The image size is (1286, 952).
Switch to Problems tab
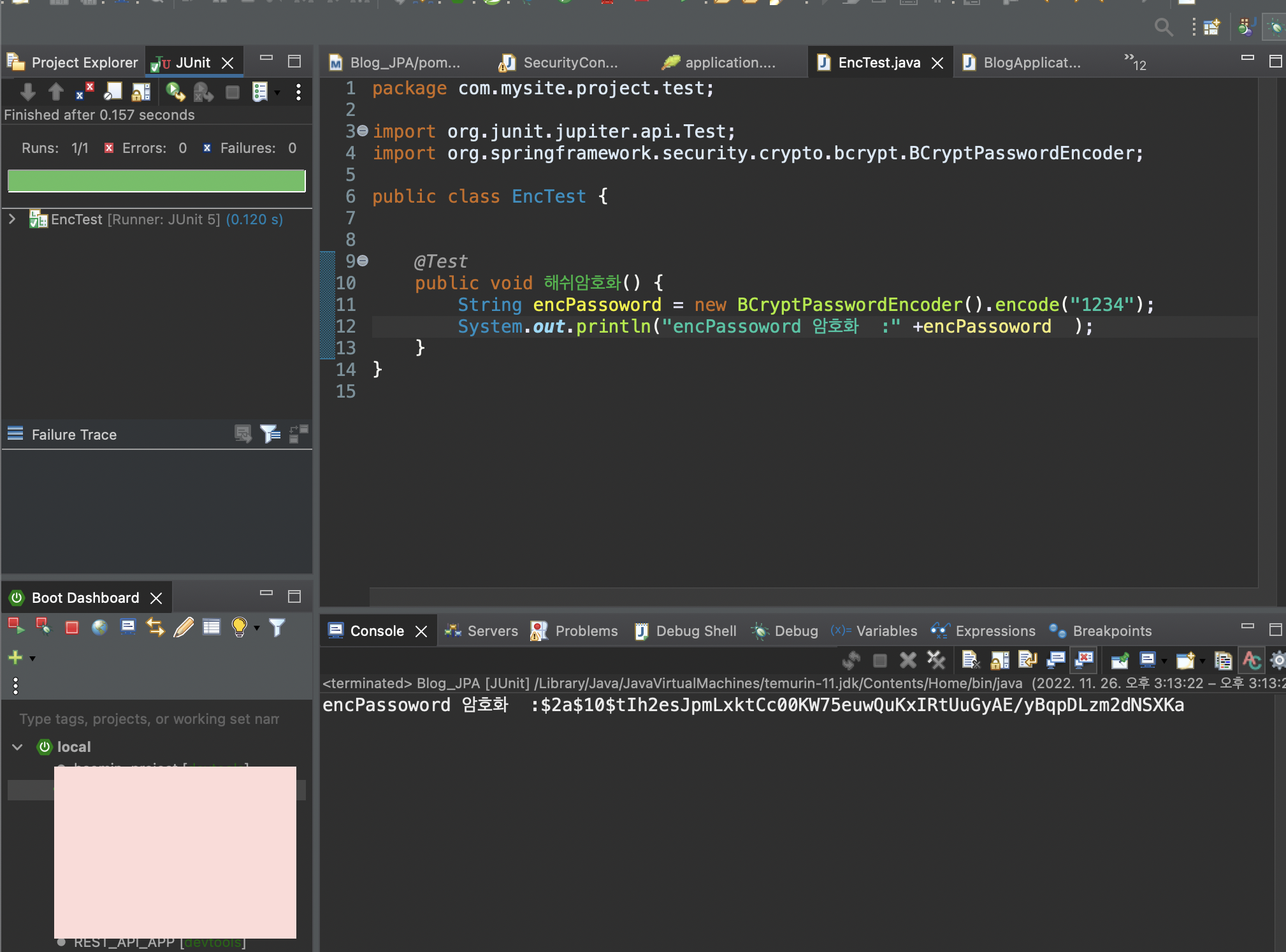574,631
